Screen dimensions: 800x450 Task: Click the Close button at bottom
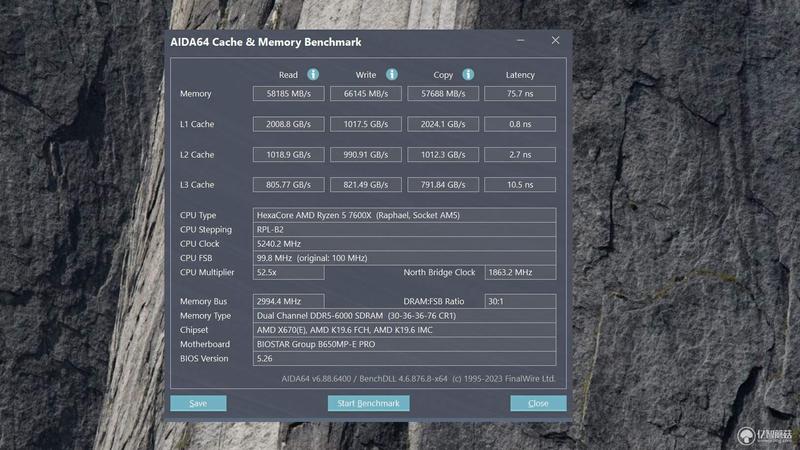pos(538,403)
